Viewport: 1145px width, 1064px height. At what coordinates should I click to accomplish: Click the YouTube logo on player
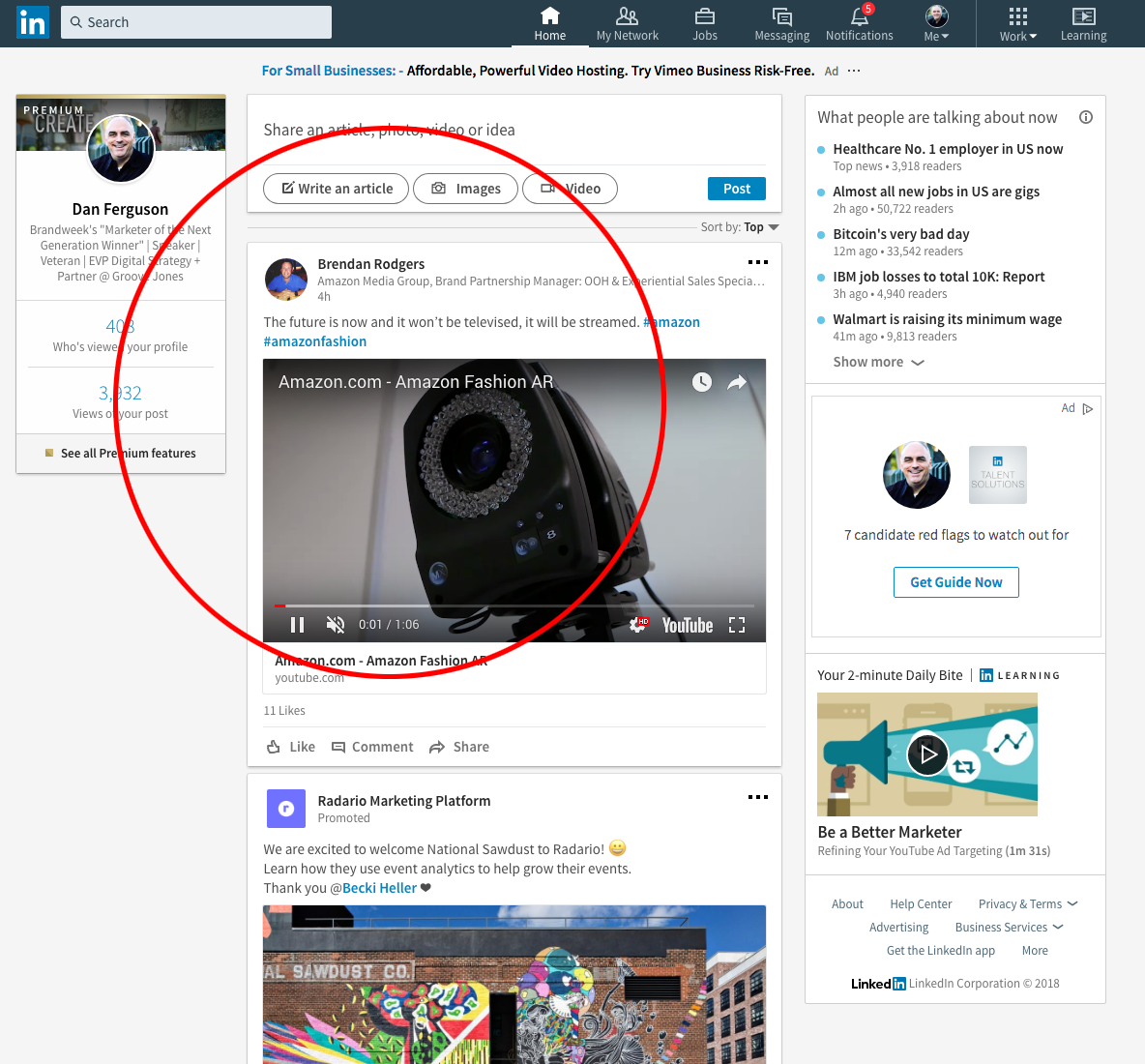pyautogui.click(x=688, y=625)
